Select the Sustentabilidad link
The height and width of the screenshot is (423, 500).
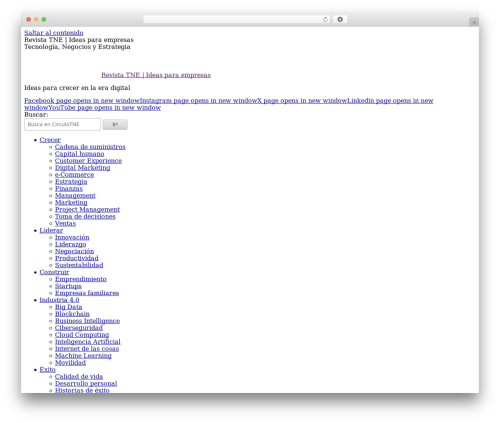click(79, 265)
